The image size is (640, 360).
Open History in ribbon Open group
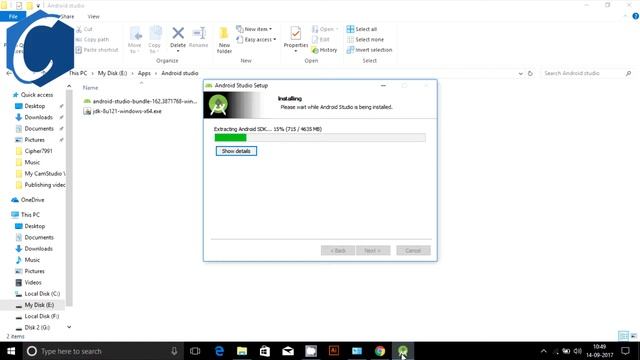pos(324,50)
